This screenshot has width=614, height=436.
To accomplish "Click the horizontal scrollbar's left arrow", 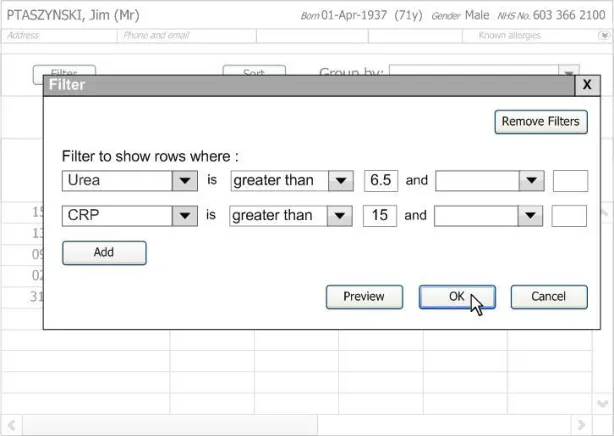I will click(x=11, y=426).
